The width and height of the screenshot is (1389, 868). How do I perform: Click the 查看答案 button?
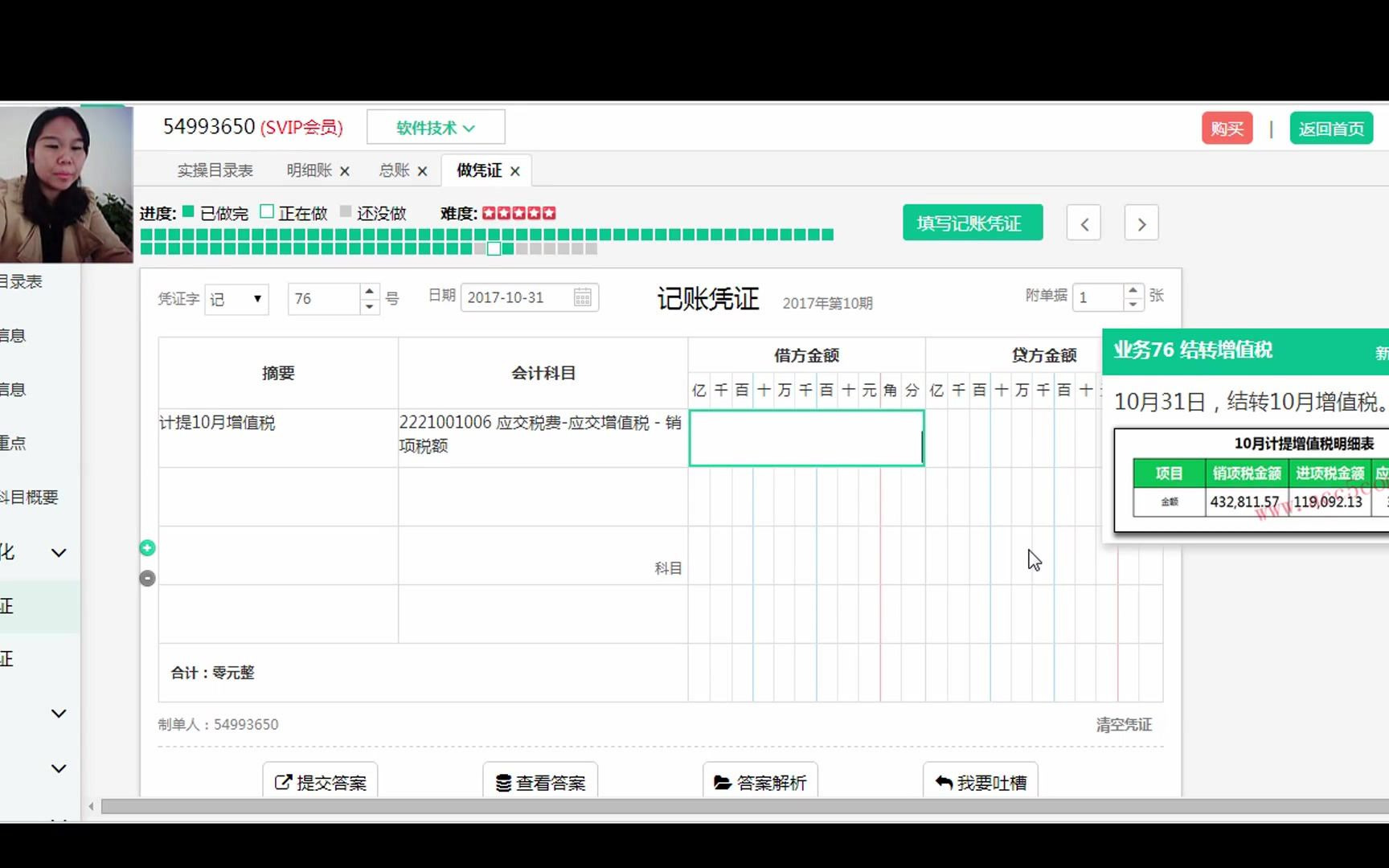pyautogui.click(x=540, y=782)
